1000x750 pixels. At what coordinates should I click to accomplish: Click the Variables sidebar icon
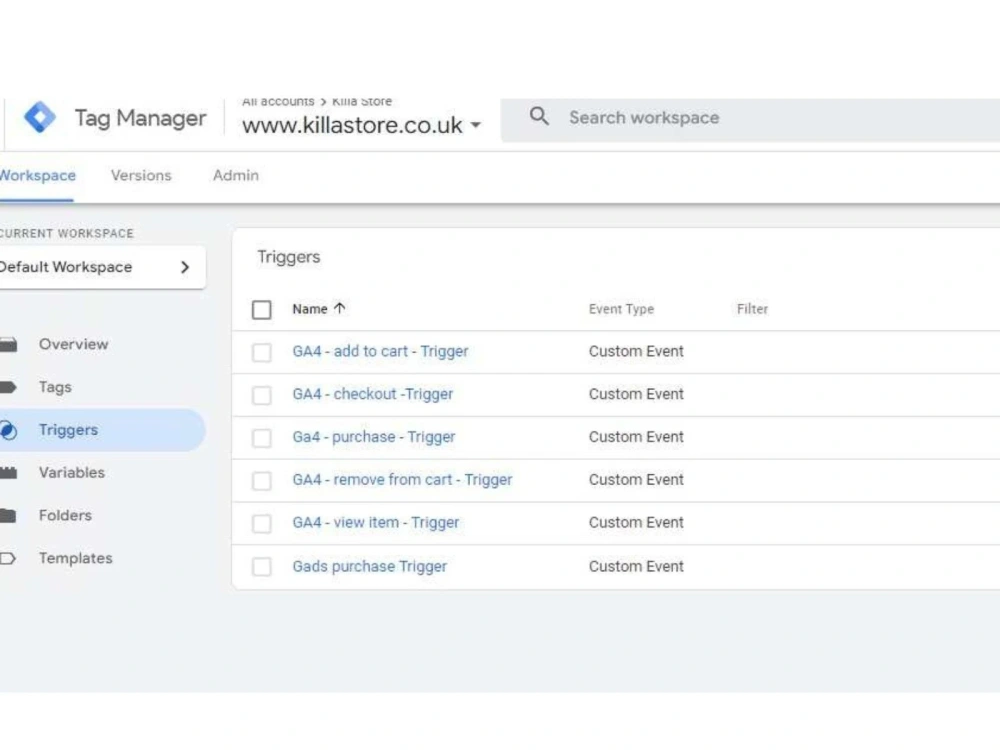tap(8, 473)
